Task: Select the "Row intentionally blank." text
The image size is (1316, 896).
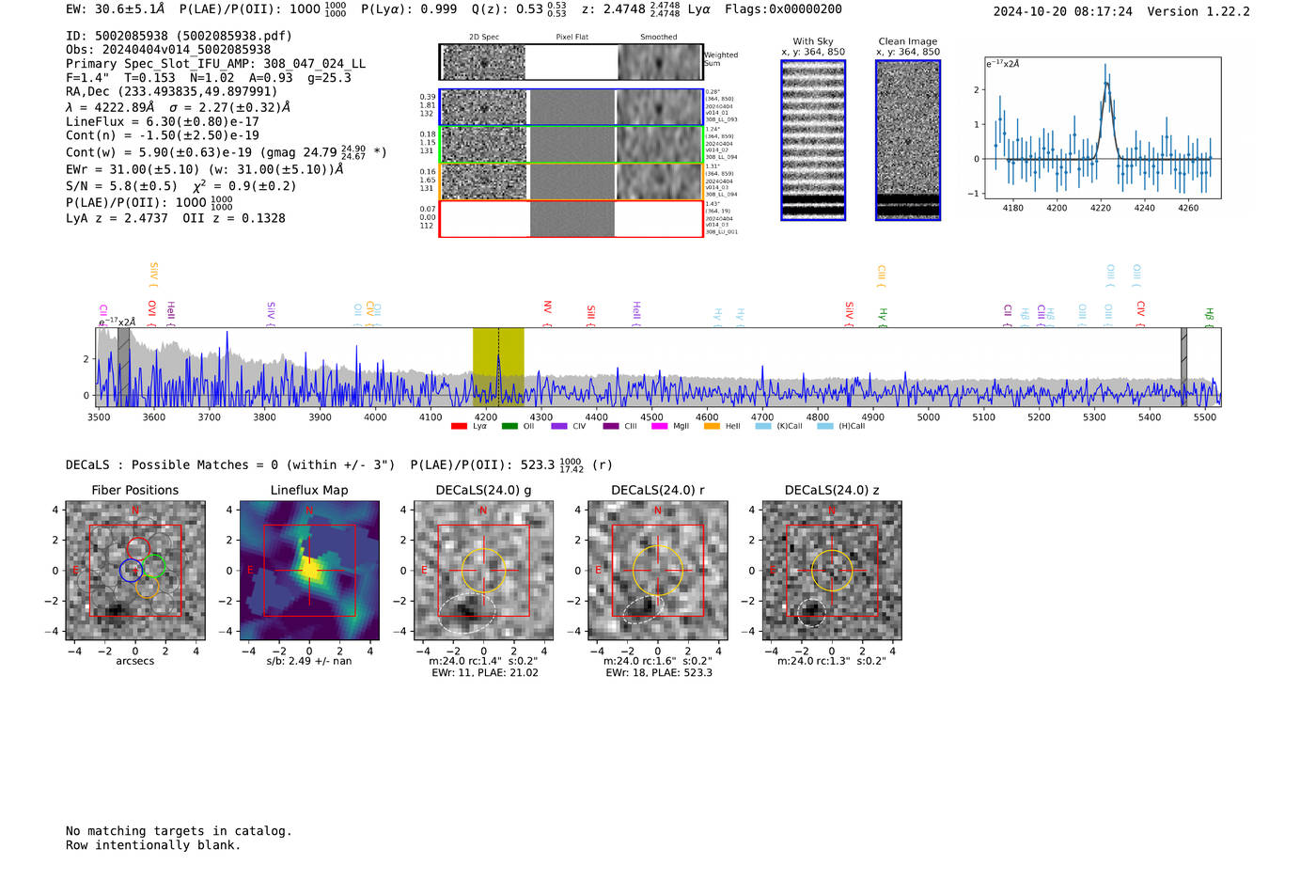Action: (x=153, y=845)
